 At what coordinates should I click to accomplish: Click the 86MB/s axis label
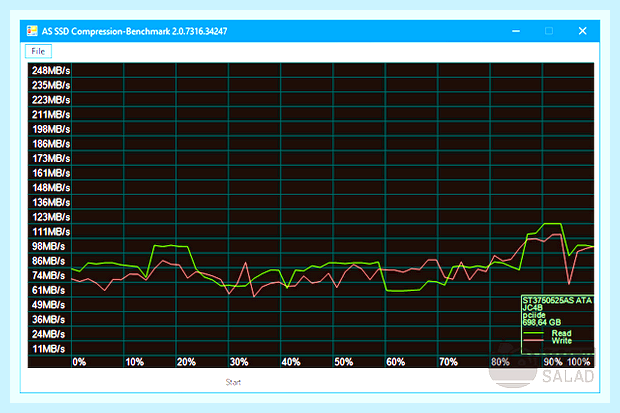pyautogui.click(x=49, y=261)
